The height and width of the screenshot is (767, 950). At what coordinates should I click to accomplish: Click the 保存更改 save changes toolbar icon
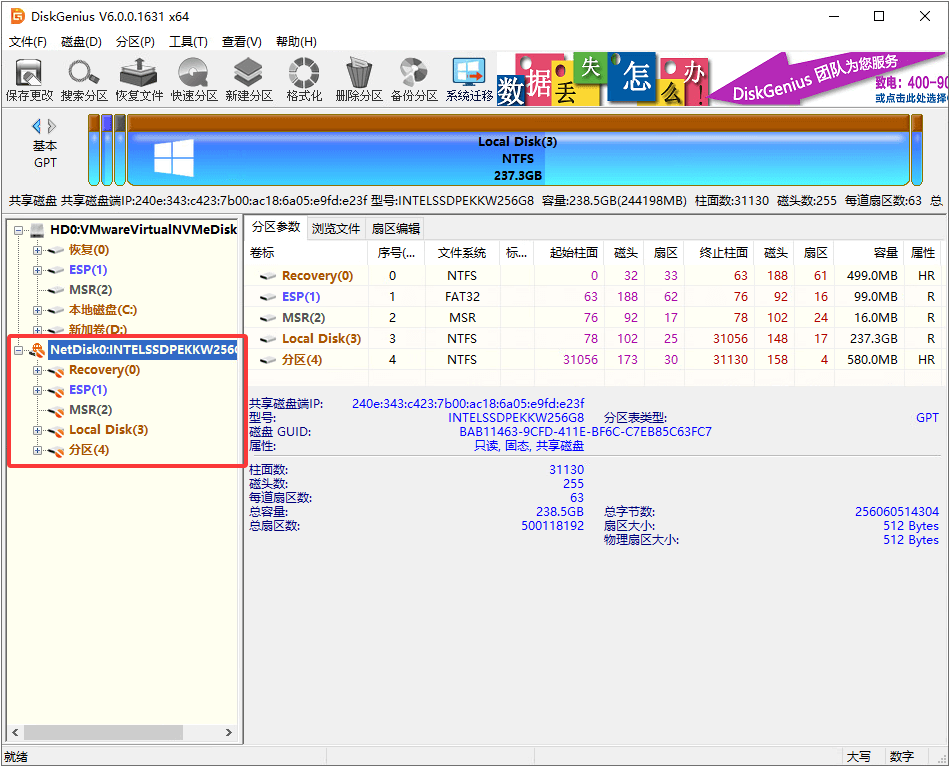point(29,80)
